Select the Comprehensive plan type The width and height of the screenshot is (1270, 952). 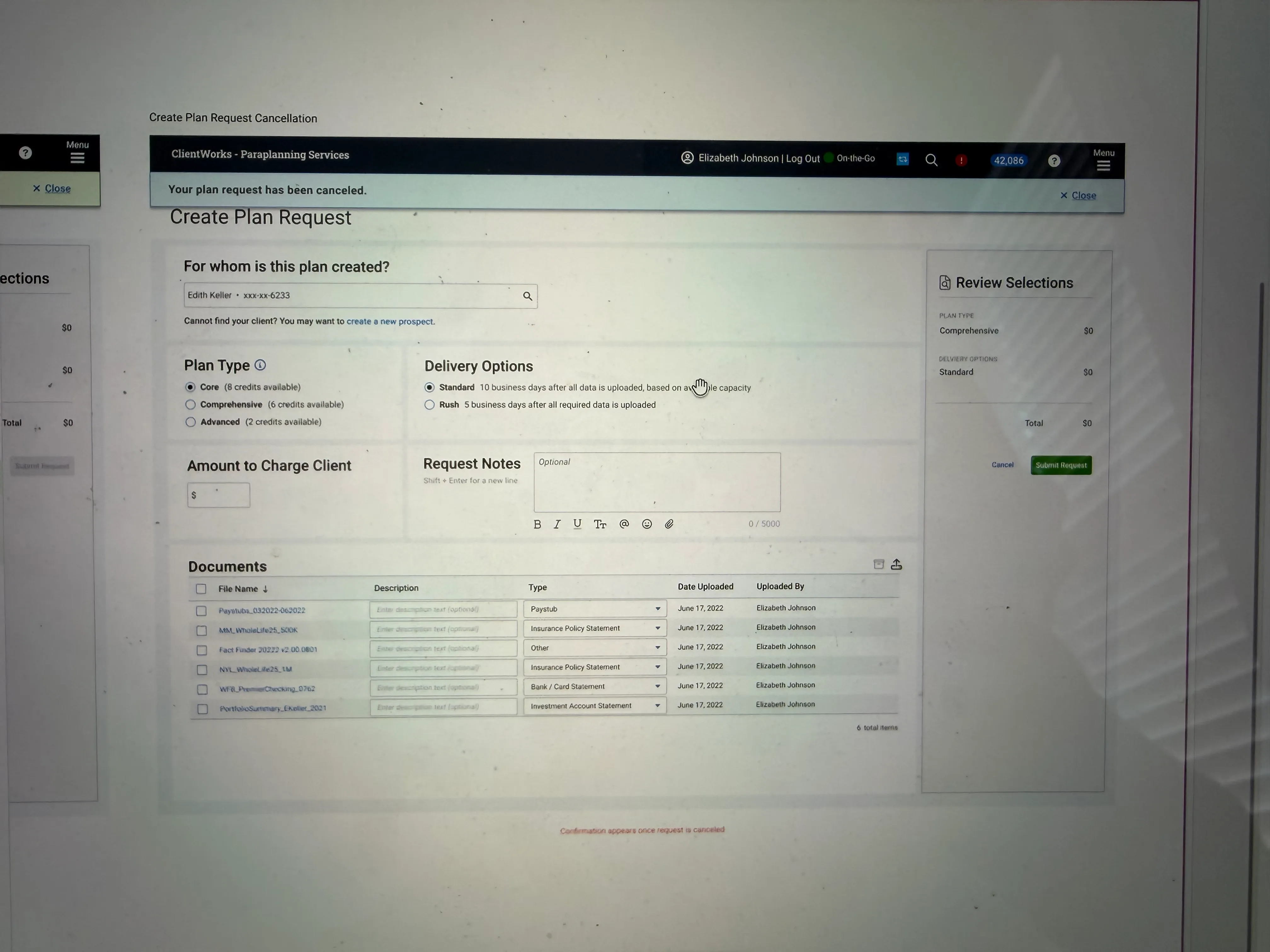click(x=191, y=405)
